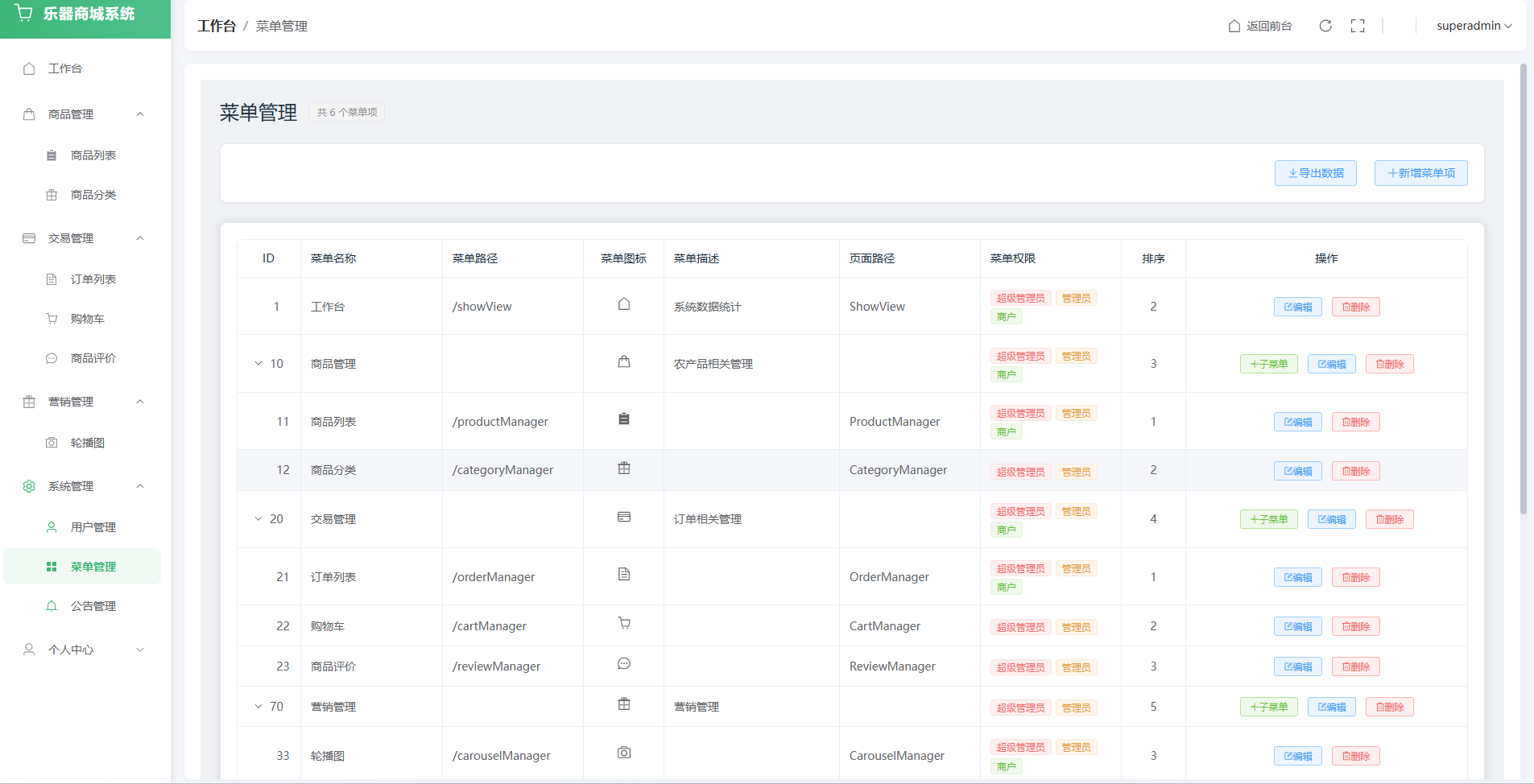Viewport: 1534px width, 784px height.
Task: Collapse table row with ID 20
Action: coord(258,519)
